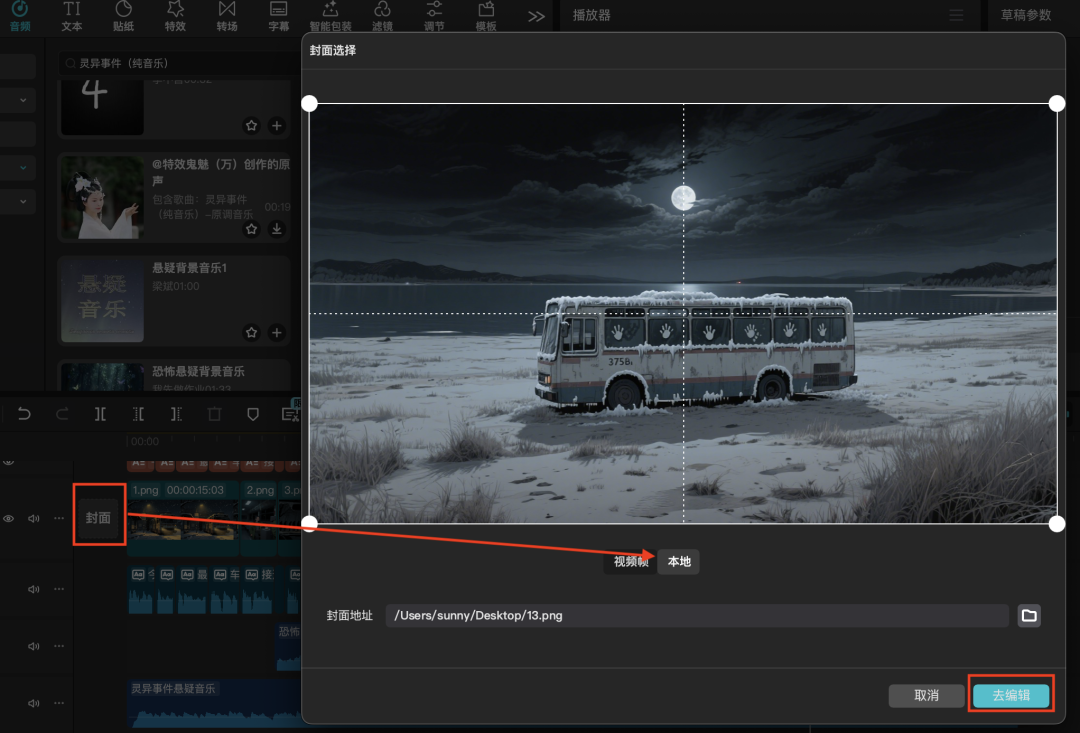Screen dimensions: 1080x733
Task: Collapse the highlighted sidebar category chevron
Action: click(23, 167)
